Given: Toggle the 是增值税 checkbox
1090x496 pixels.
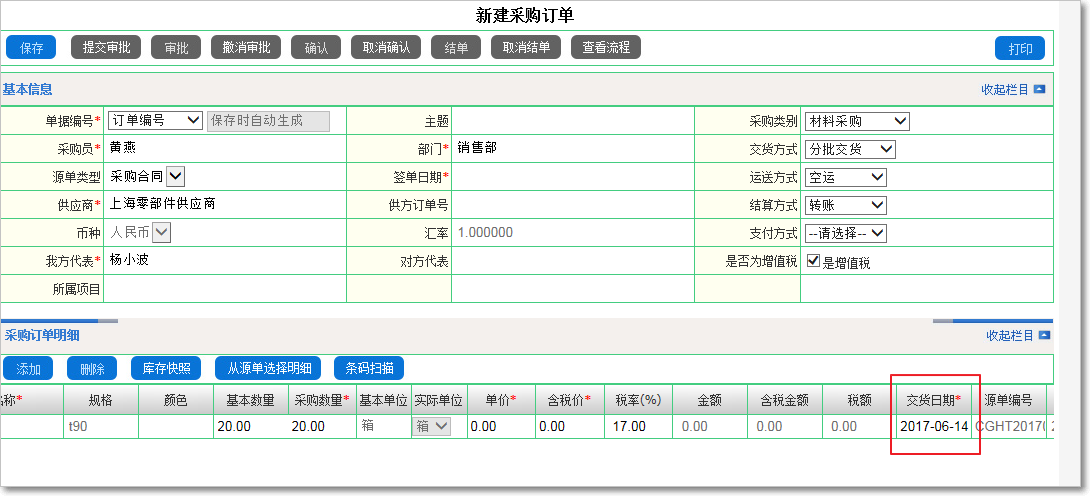Looking at the screenshot, I should tap(813, 261).
